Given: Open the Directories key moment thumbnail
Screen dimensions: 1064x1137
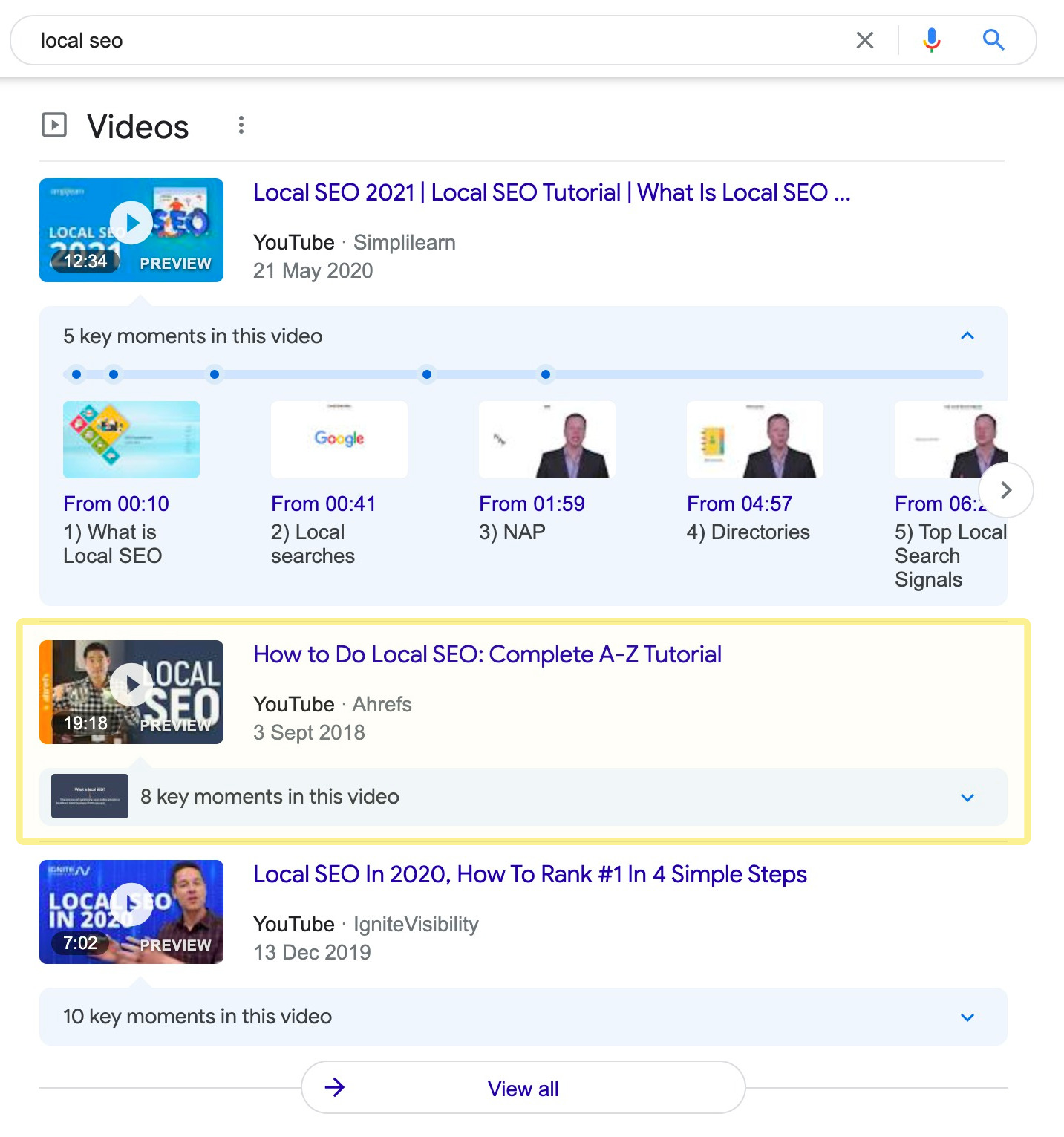Looking at the screenshot, I should click(755, 440).
